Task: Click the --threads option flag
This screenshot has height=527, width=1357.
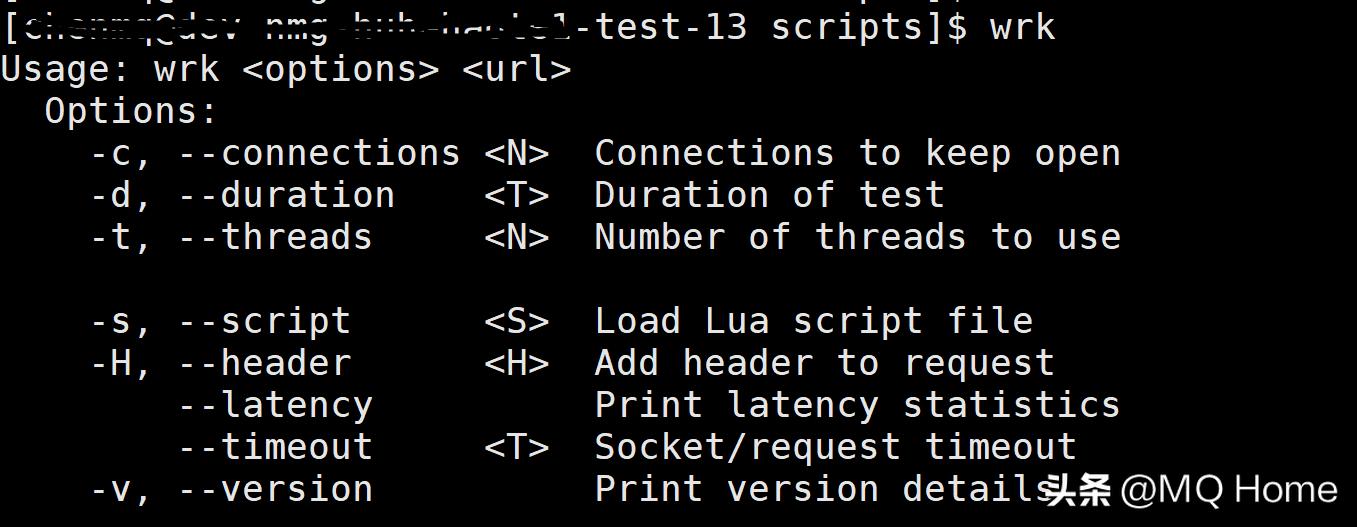Action: (275, 238)
